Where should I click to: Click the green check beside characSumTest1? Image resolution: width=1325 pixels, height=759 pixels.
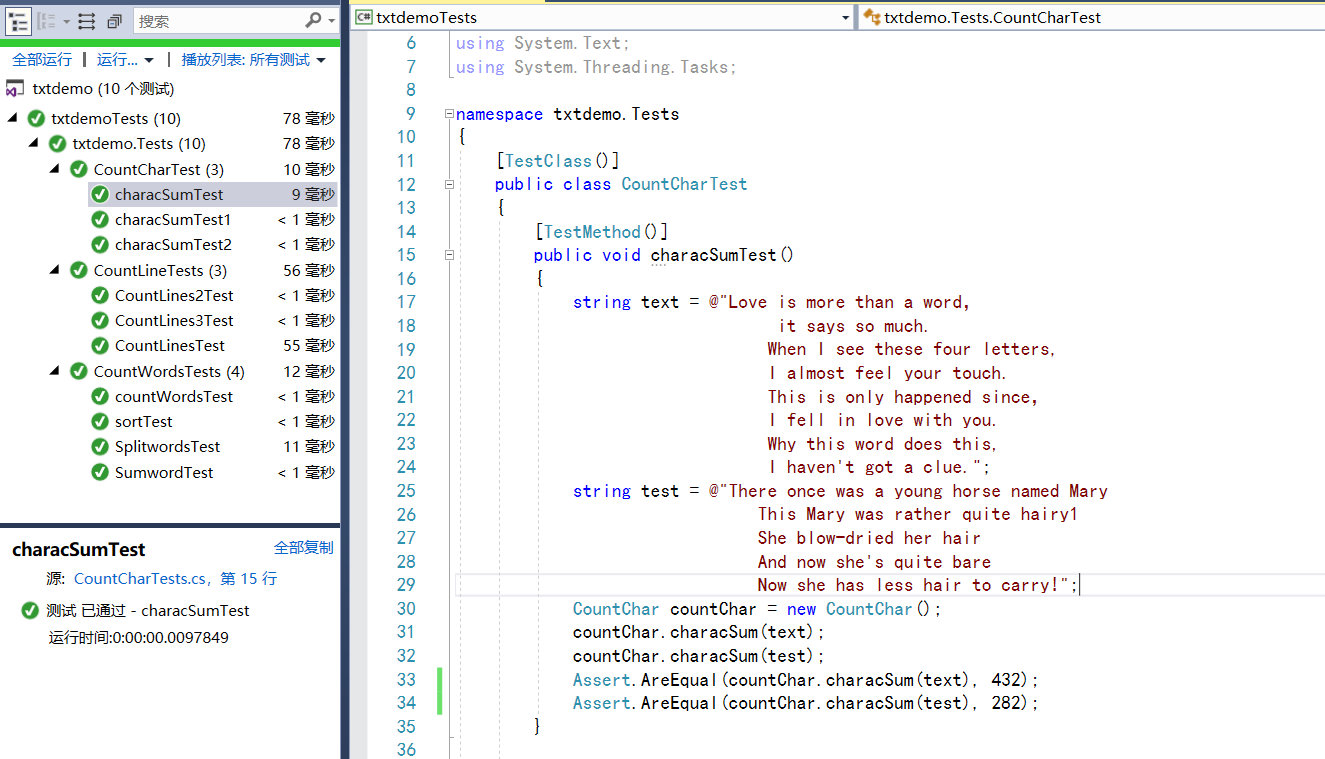coord(100,220)
